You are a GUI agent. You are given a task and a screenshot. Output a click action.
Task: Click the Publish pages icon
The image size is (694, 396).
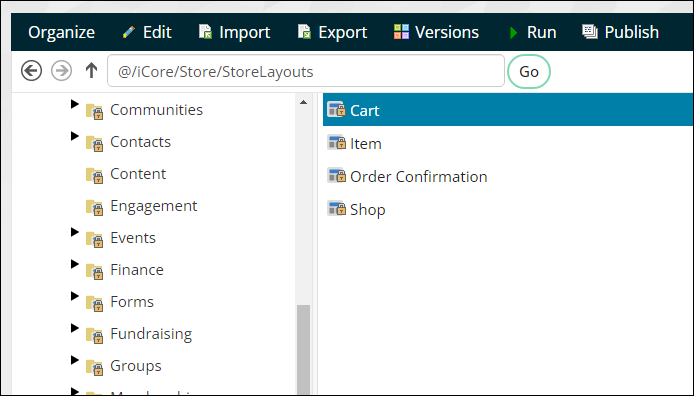[590, 32]
